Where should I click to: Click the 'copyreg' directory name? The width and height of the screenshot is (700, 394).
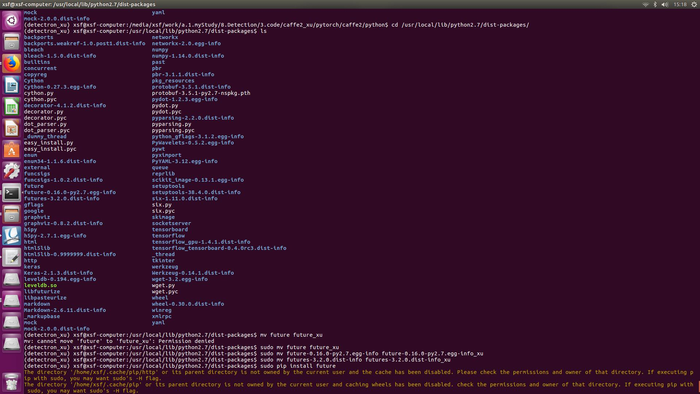click(35, 75)
